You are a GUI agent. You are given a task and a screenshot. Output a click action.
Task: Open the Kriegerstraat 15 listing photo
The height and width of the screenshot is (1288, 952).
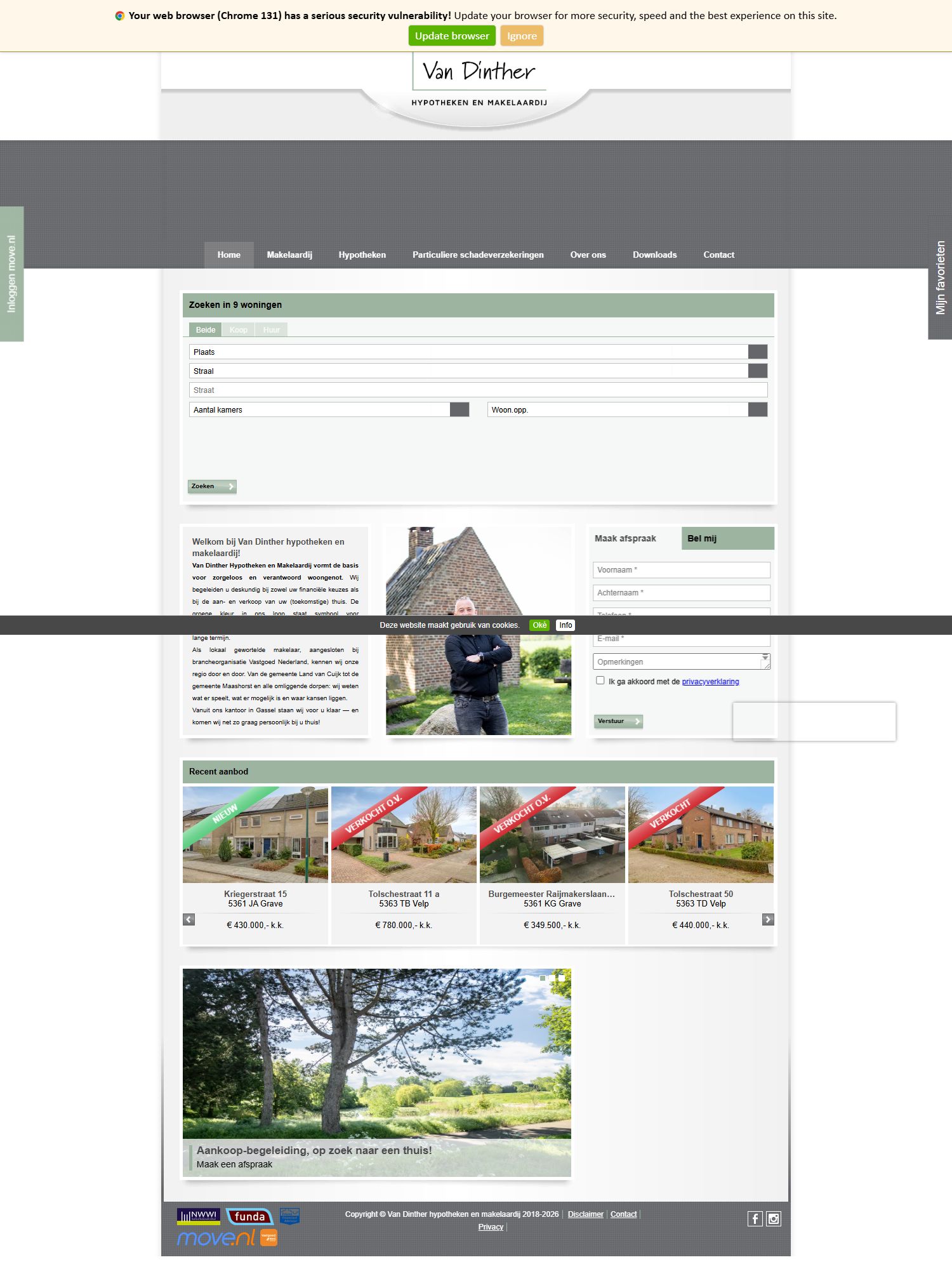255,834
